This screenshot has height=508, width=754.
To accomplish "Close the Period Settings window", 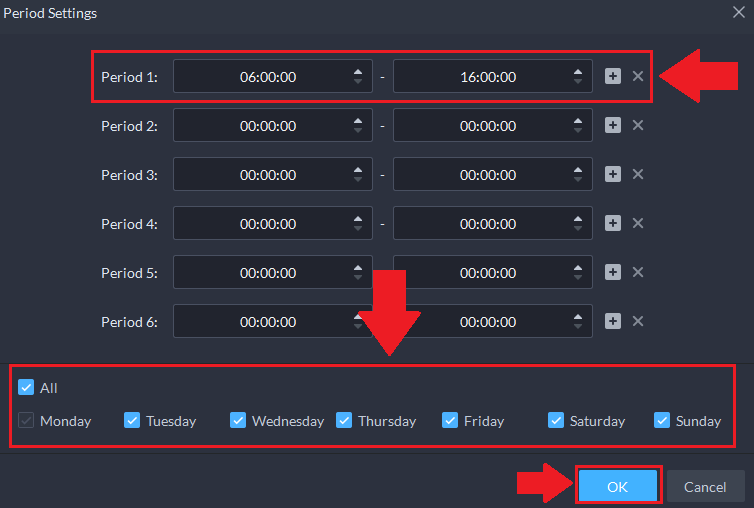I will [x=738, y=13].
